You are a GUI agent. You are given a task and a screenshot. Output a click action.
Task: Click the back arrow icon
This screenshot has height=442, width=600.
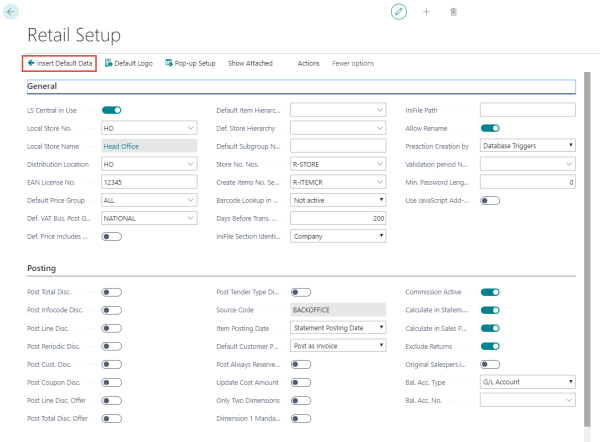pos(11,10)
